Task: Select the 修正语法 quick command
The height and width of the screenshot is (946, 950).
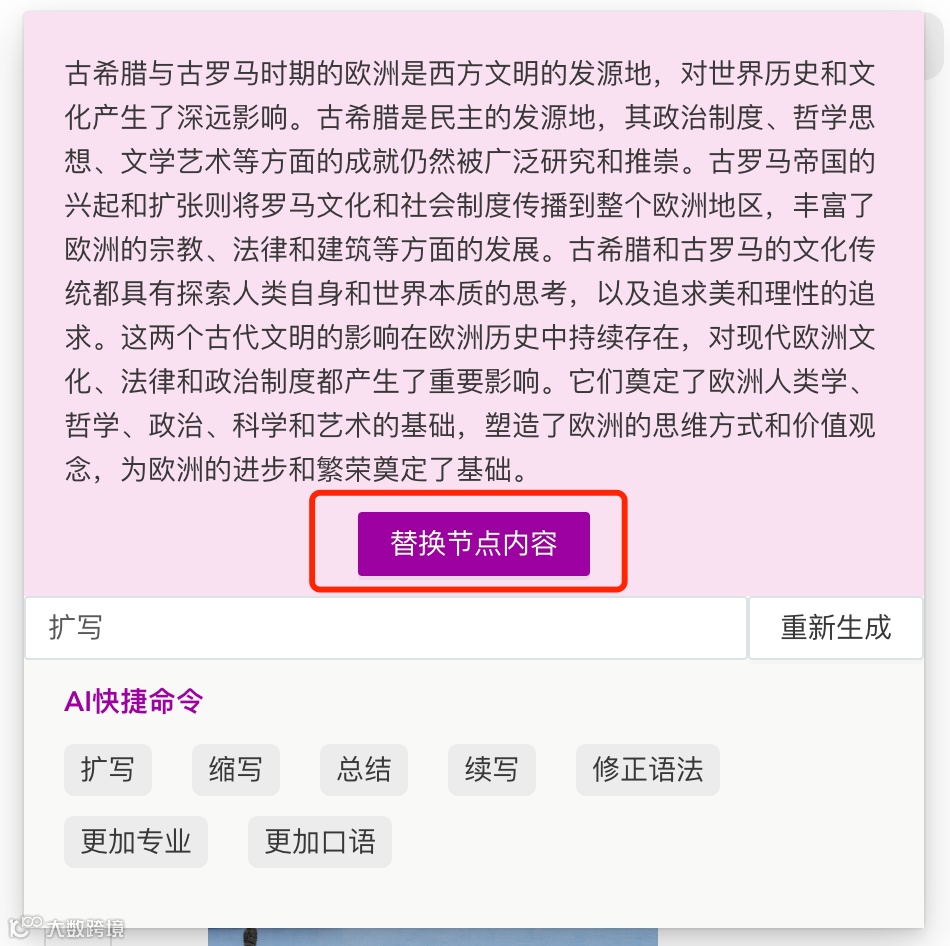Action: click(648, 770)
